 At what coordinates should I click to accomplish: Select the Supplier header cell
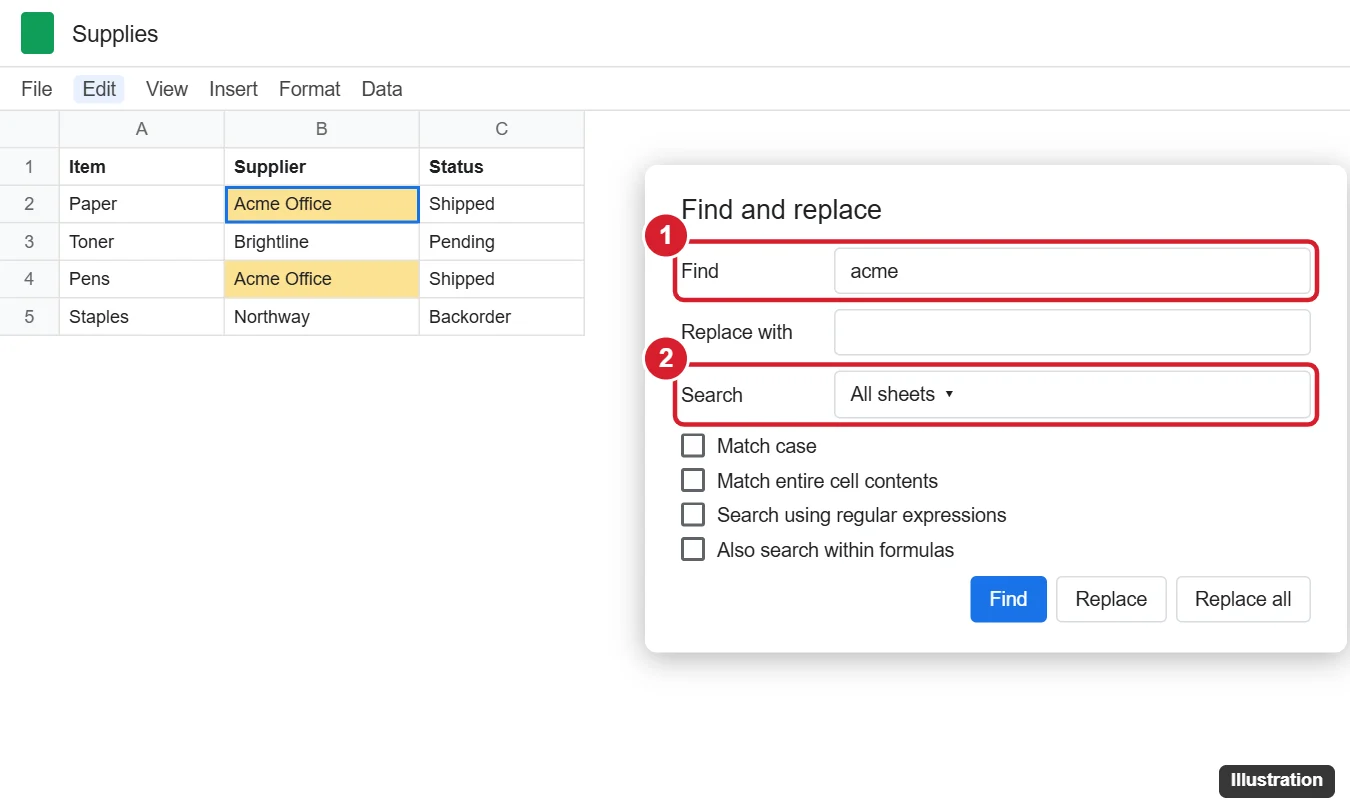coord(322,167)
